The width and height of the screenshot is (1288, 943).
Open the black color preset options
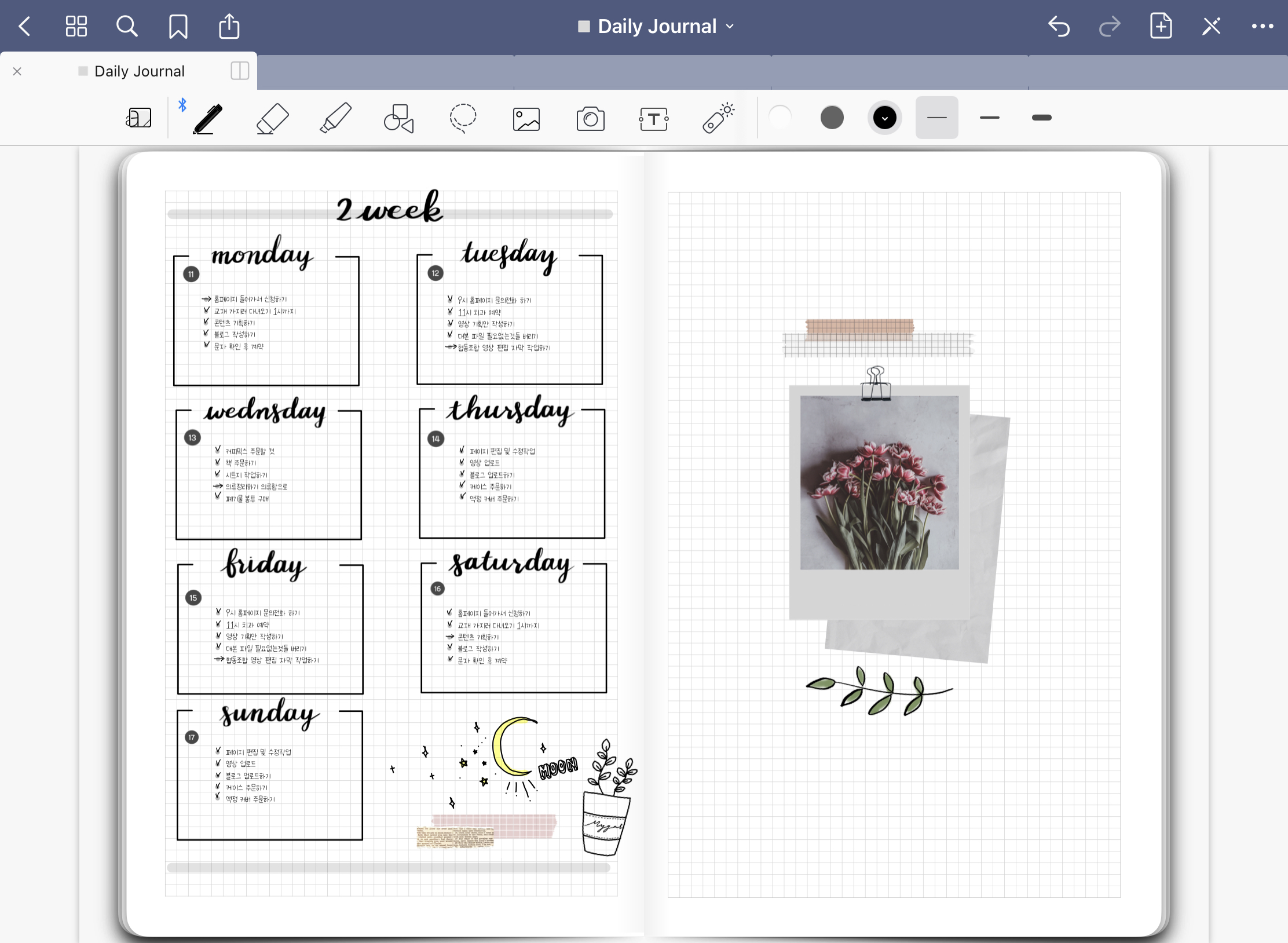(884, 118)
